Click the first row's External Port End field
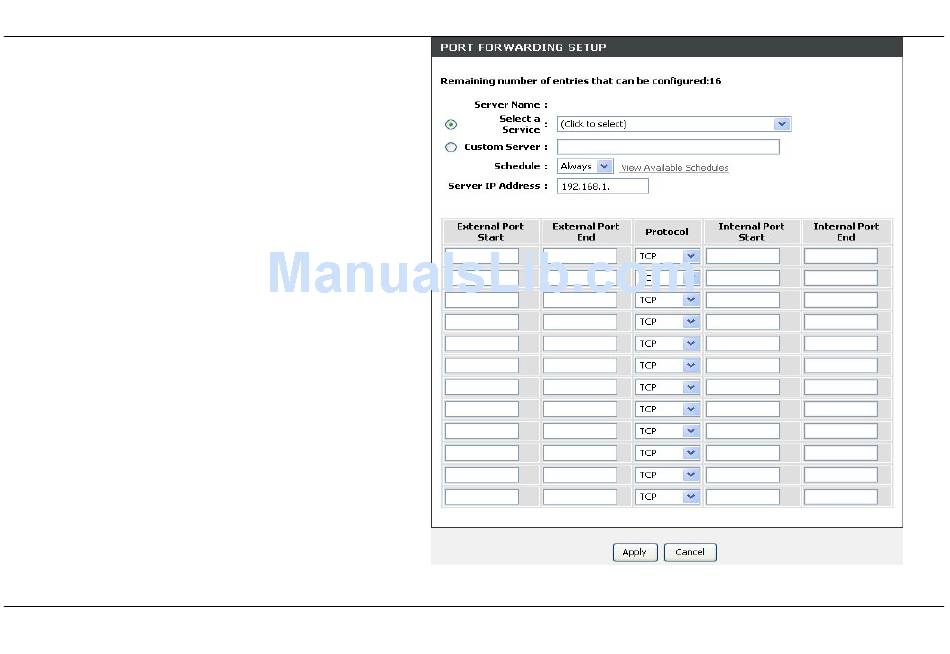The image size is (950, 654). (x=580, y=256)
